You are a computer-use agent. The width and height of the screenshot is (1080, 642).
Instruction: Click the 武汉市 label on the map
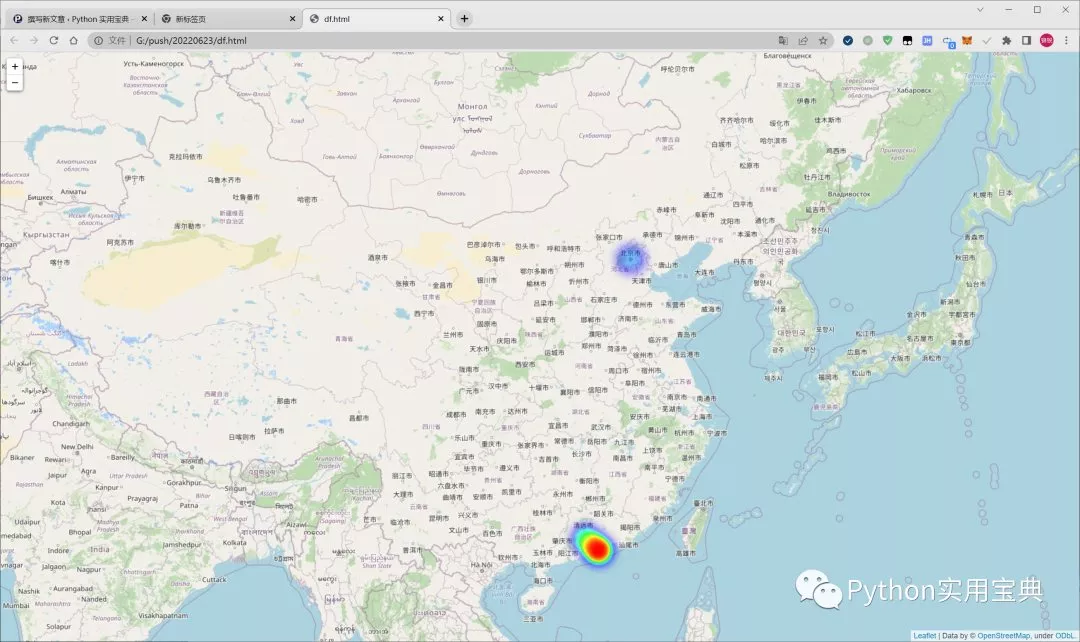pyautogui.click(x=601, y=427)
